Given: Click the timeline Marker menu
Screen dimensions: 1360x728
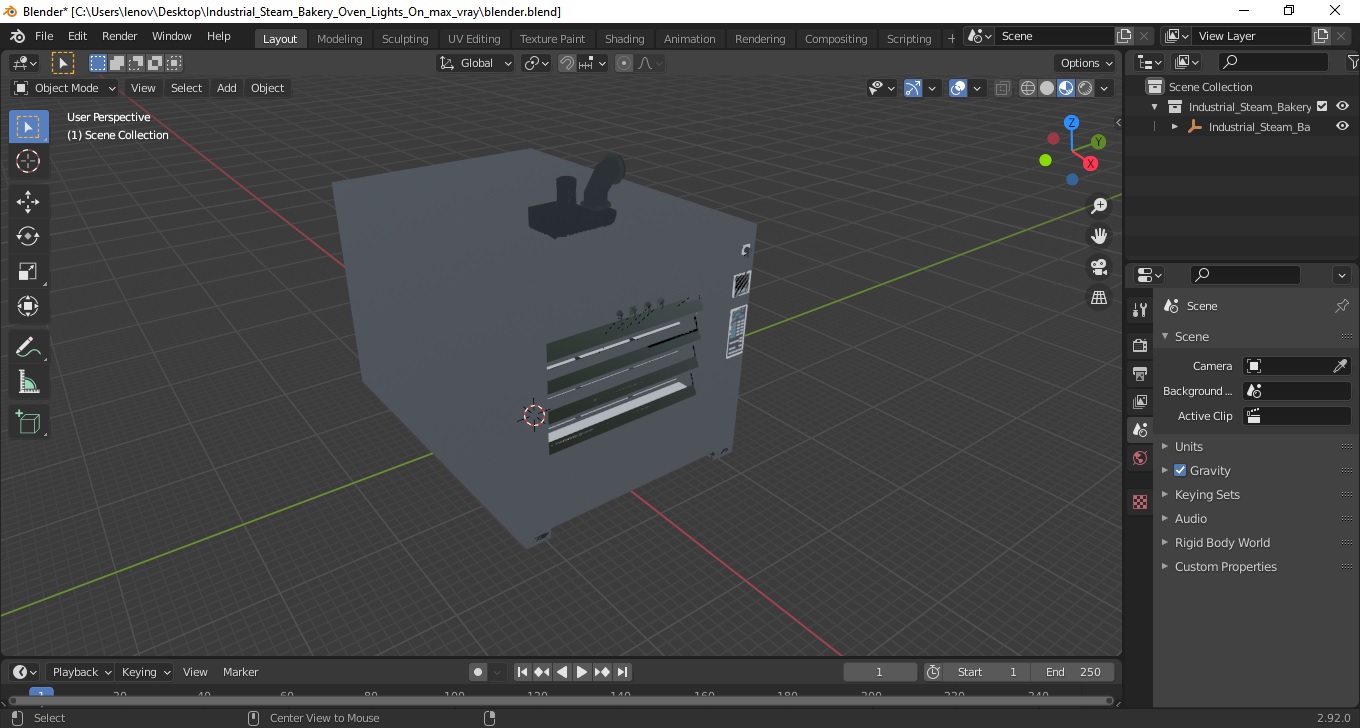Looking at the screenshot, I should 240,672.
